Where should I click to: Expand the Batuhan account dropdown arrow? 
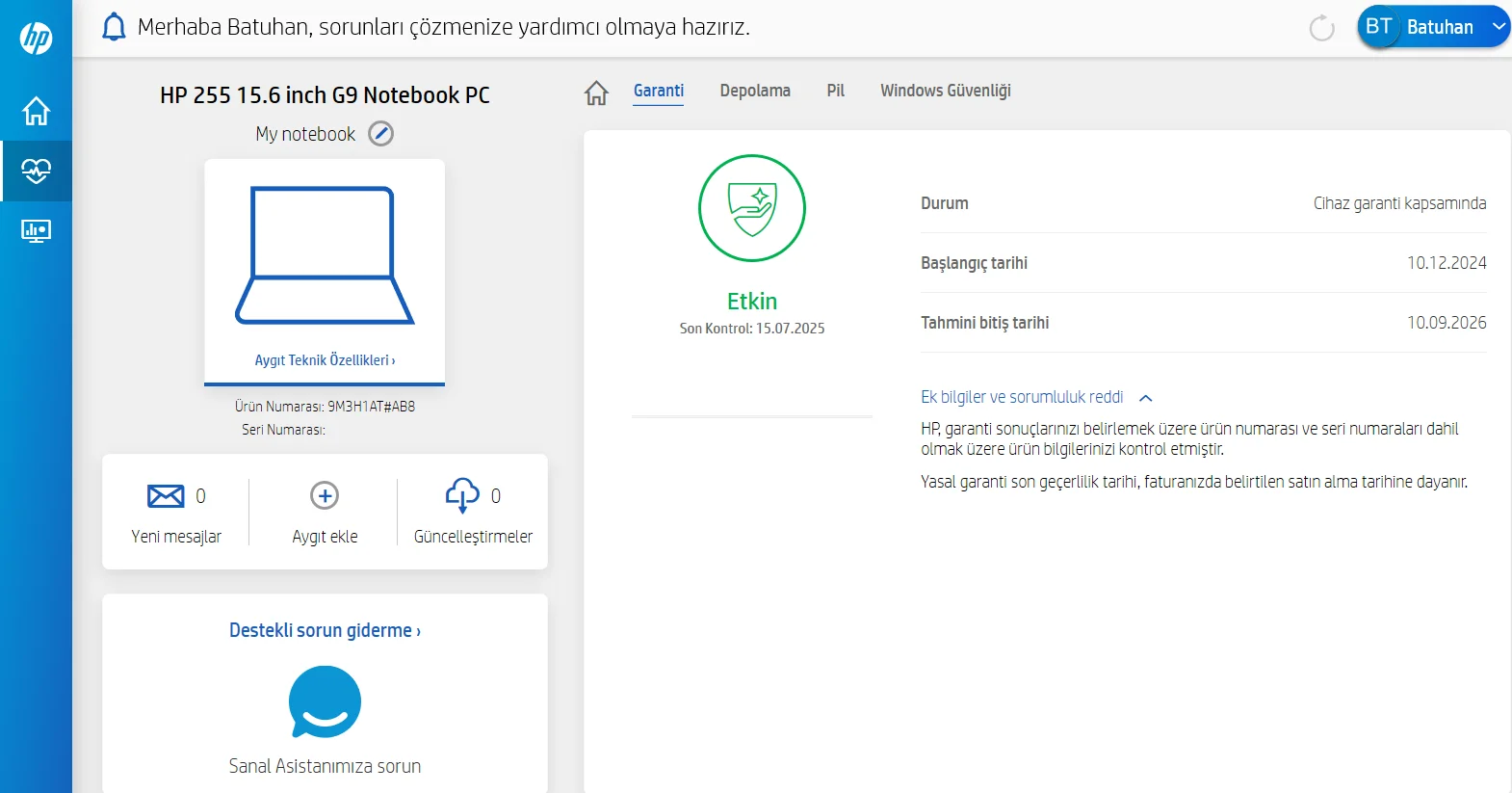(1499, 27)
